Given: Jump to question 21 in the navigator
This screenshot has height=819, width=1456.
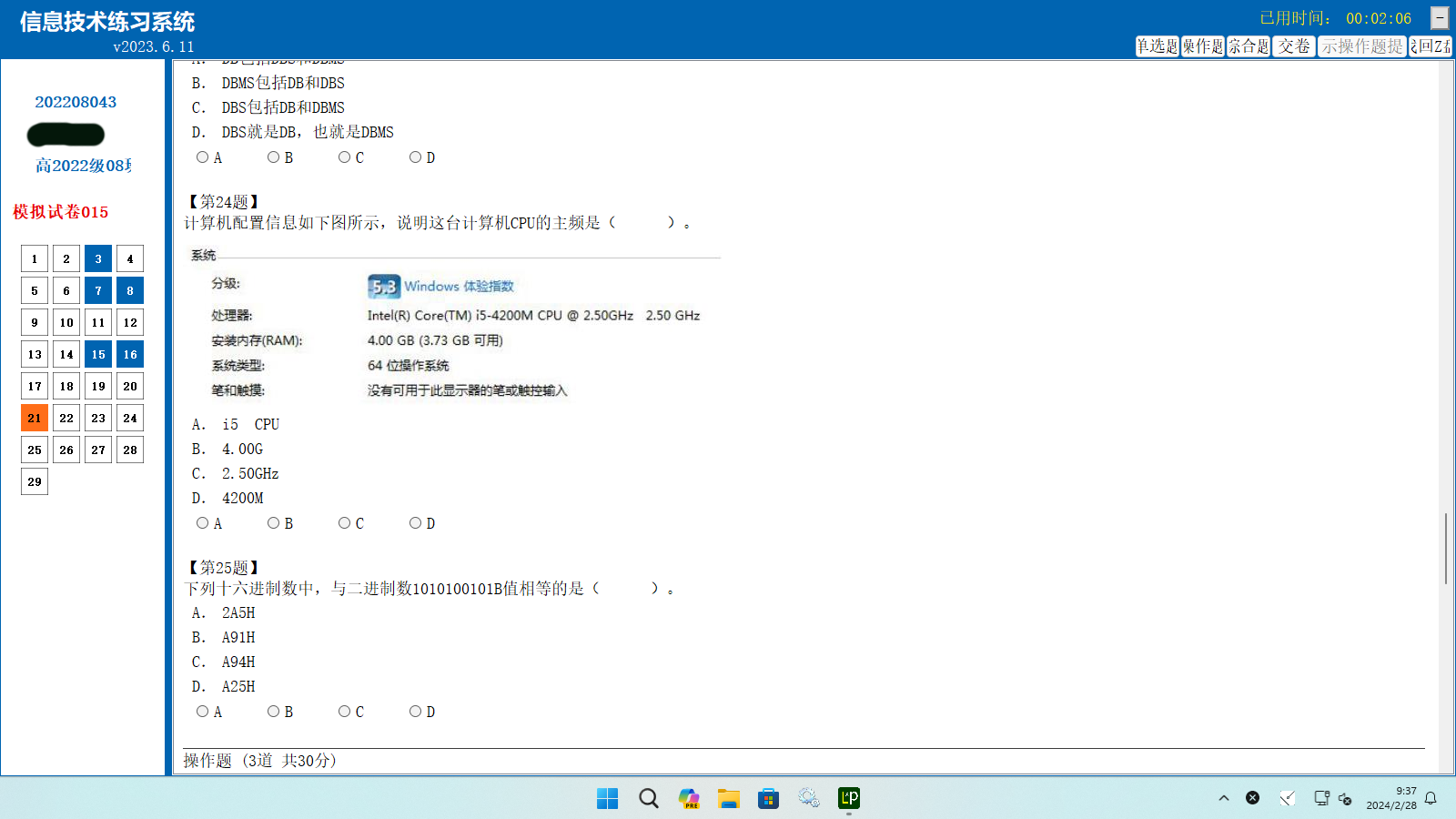Looking at the screenshot, I should (x=35, y=418).
